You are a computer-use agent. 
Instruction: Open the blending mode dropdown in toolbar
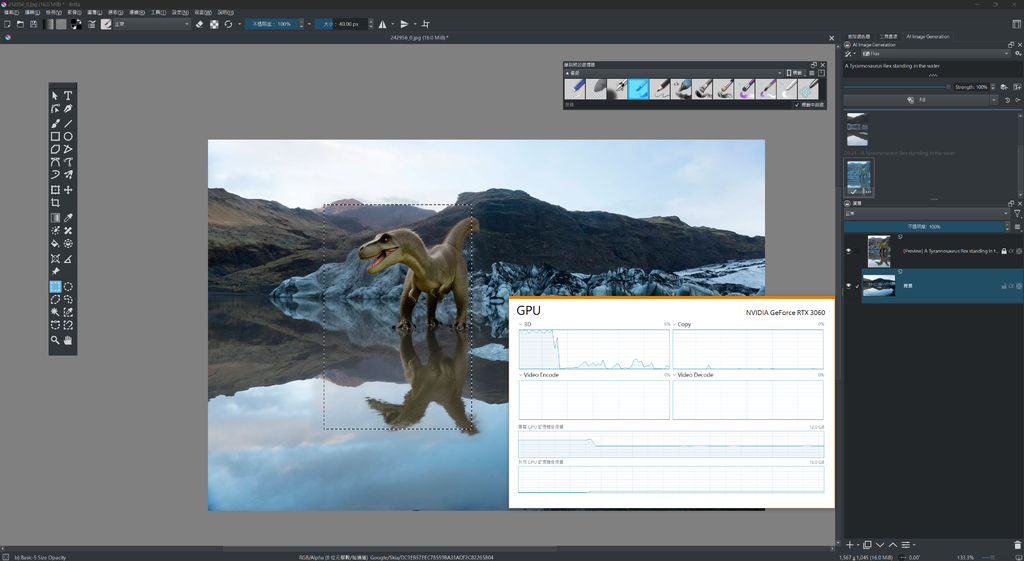[x=150, y=24]
